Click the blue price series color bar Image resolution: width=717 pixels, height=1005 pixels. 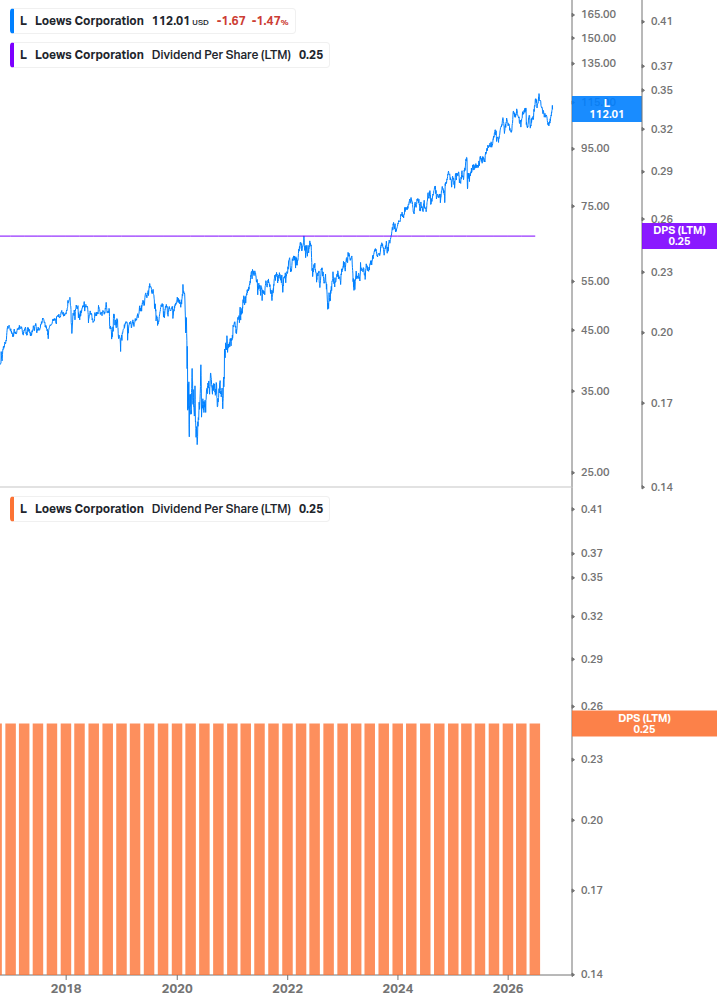click(x=12, y=21)
